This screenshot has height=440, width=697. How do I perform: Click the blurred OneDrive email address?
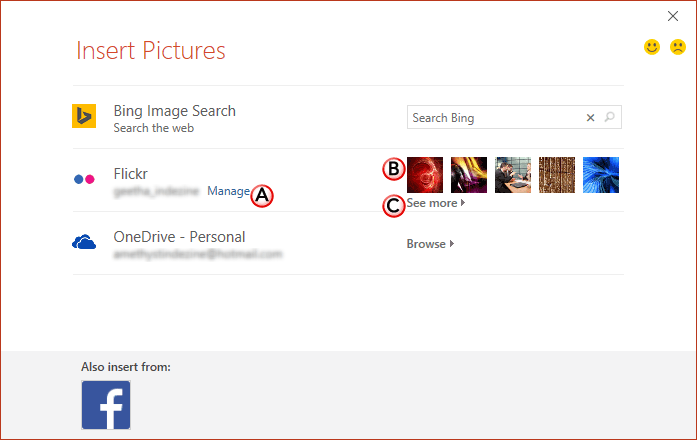pos(198,254)
